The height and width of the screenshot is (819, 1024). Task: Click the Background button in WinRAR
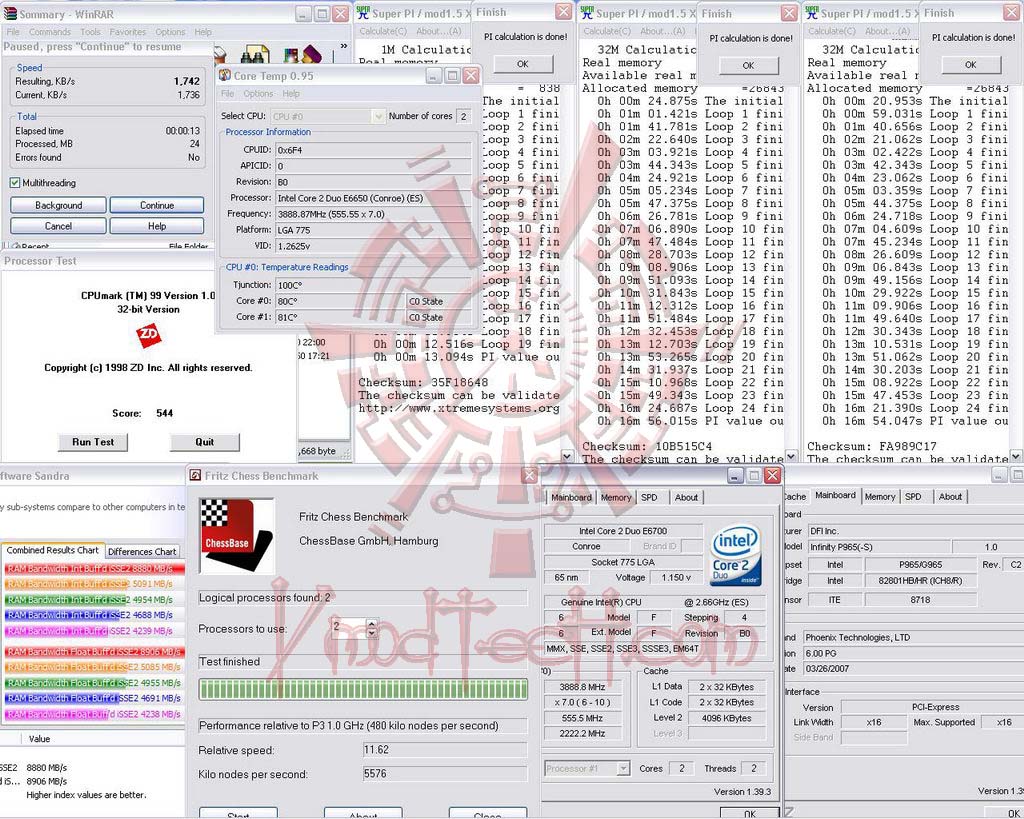[58, 205]
